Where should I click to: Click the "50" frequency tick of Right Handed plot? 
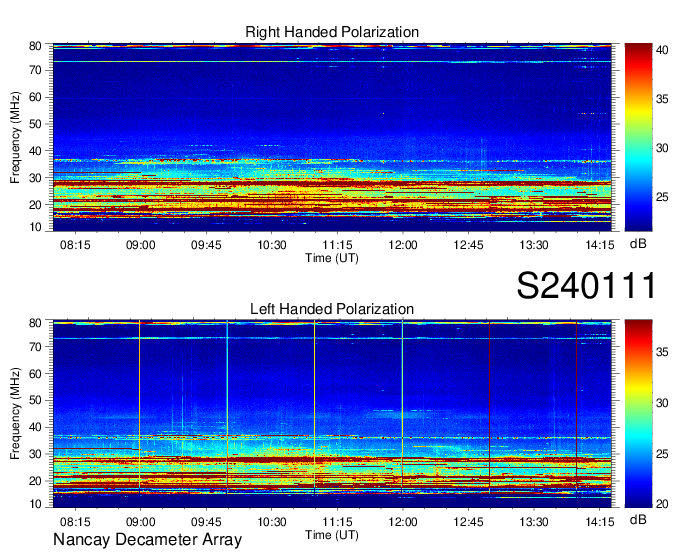click(35, 124)
